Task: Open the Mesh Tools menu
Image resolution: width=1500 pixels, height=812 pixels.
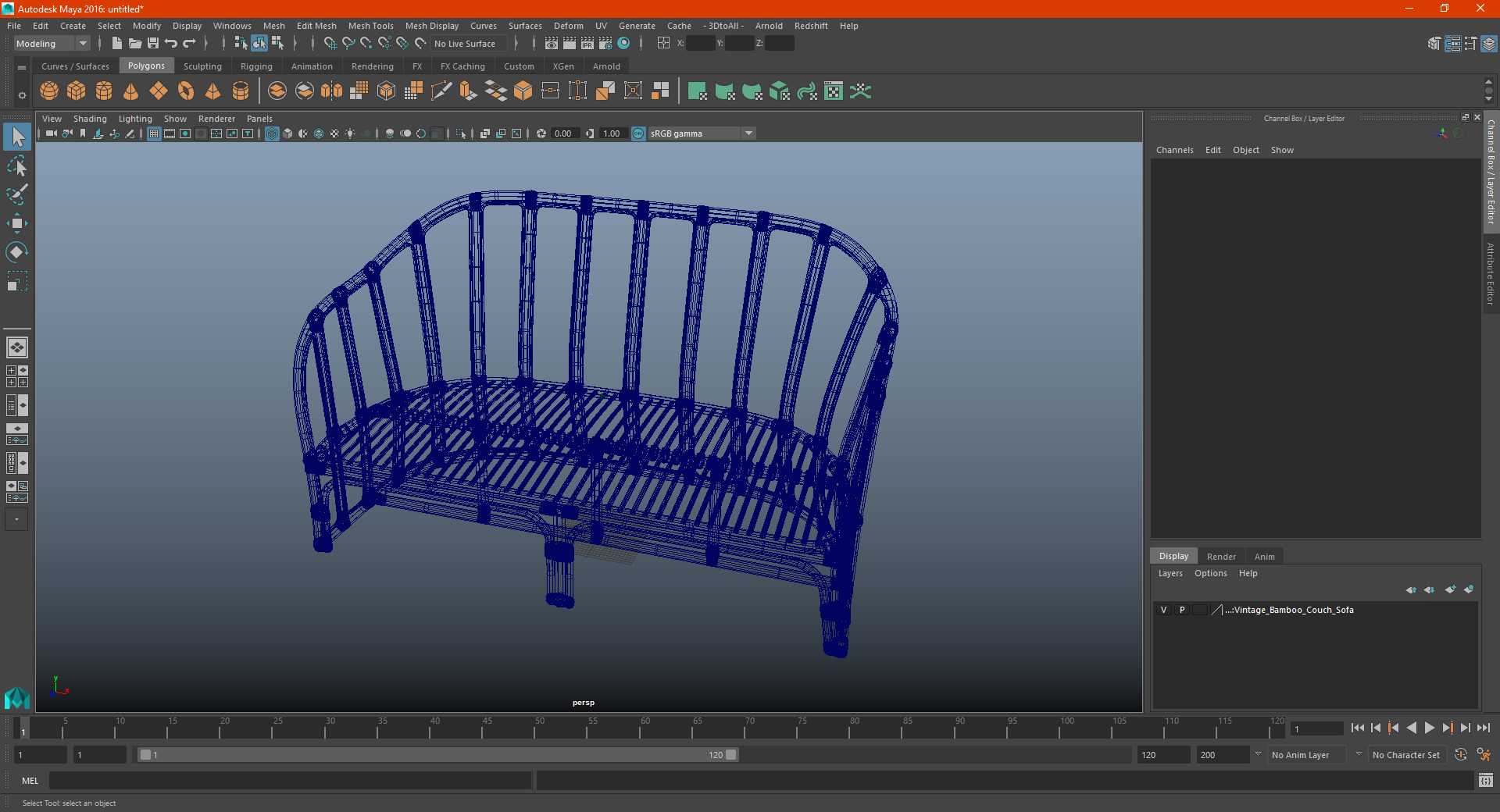Action: pyautogui.click(x=370, y=26)
